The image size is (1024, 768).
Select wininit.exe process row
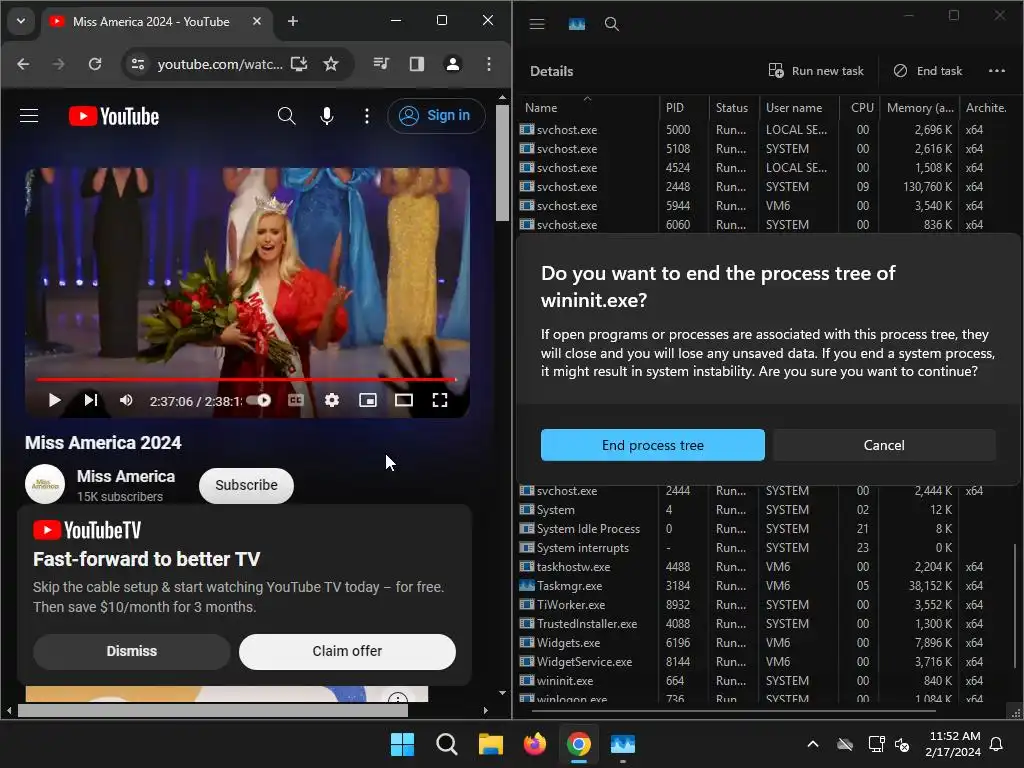pos(764,680)
